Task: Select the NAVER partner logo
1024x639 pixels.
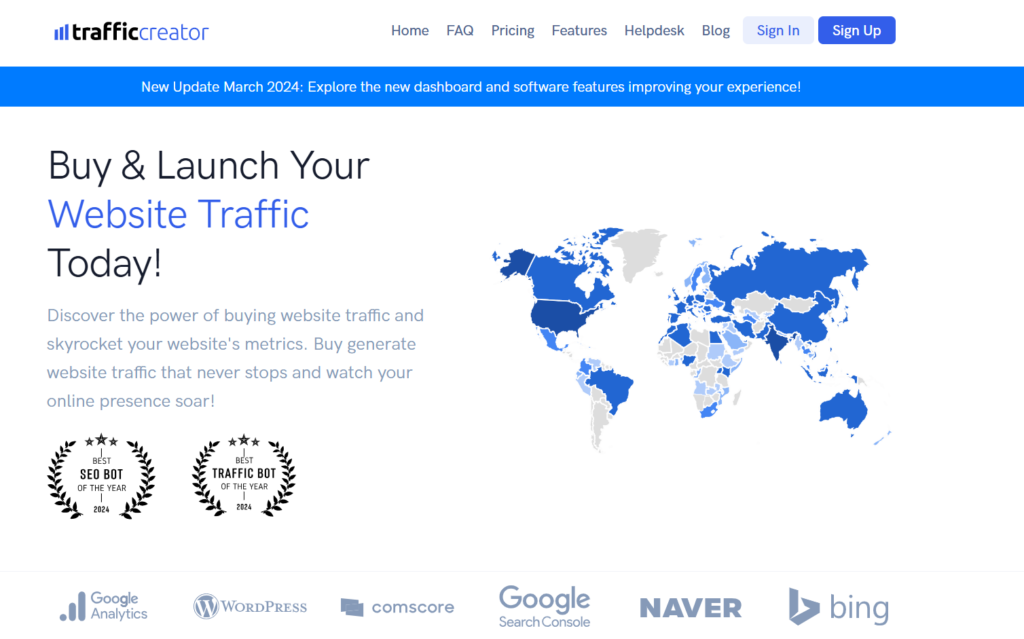Action: point(691,606)
